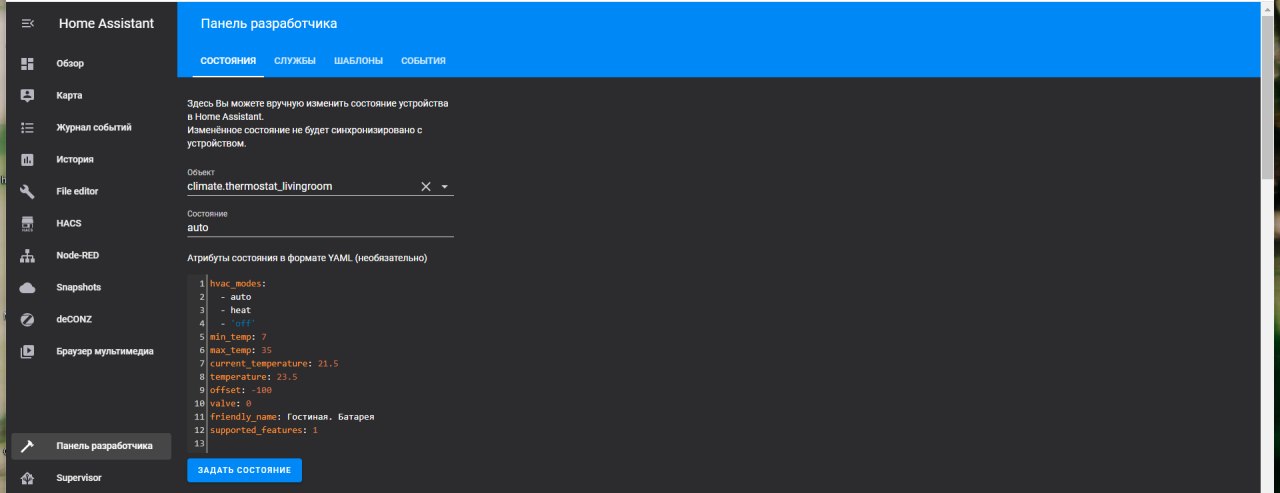Viewport: 1280px width, 493px height.
Task: Click the Браузер мультимедиа play icon
Action: coord(28,351)
